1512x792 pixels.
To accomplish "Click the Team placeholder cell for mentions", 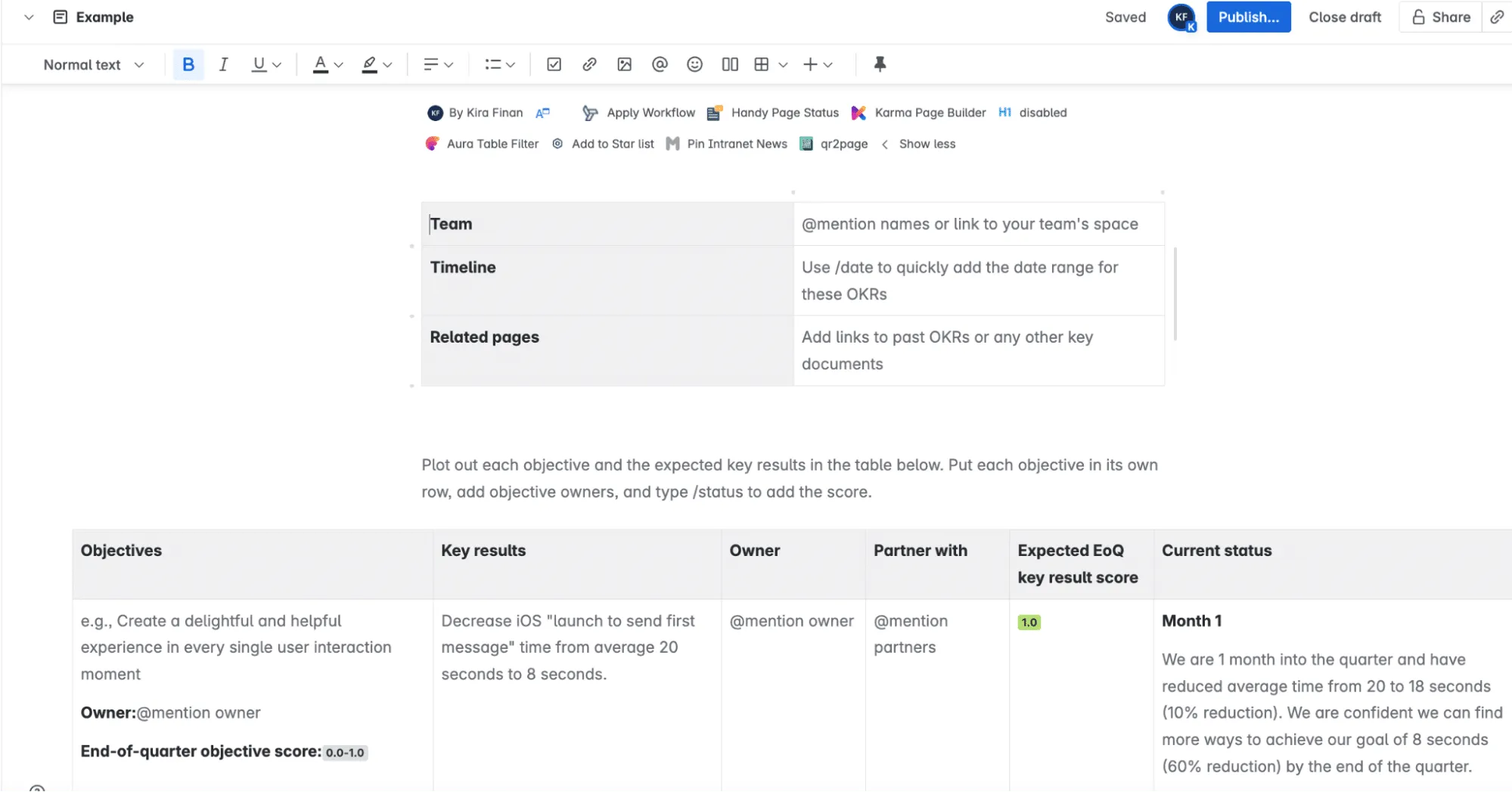I will [x=970, y=224].
